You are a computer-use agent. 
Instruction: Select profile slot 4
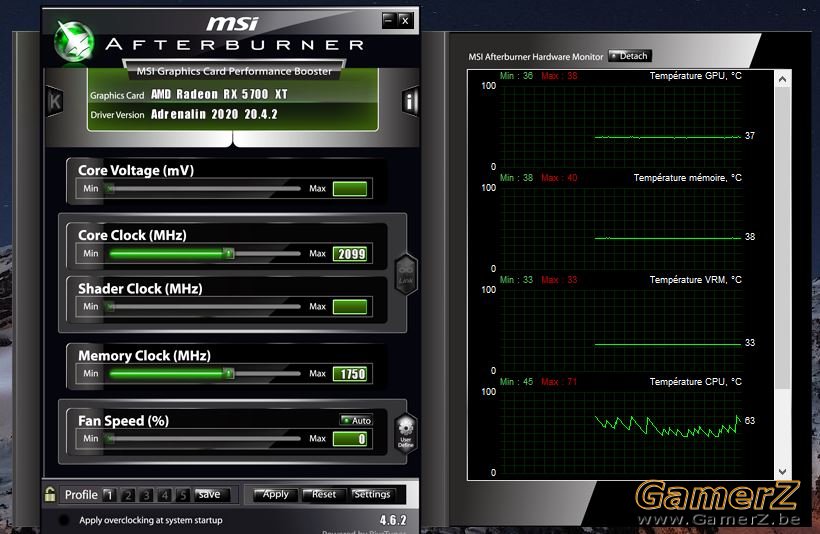tap(165, 495)
